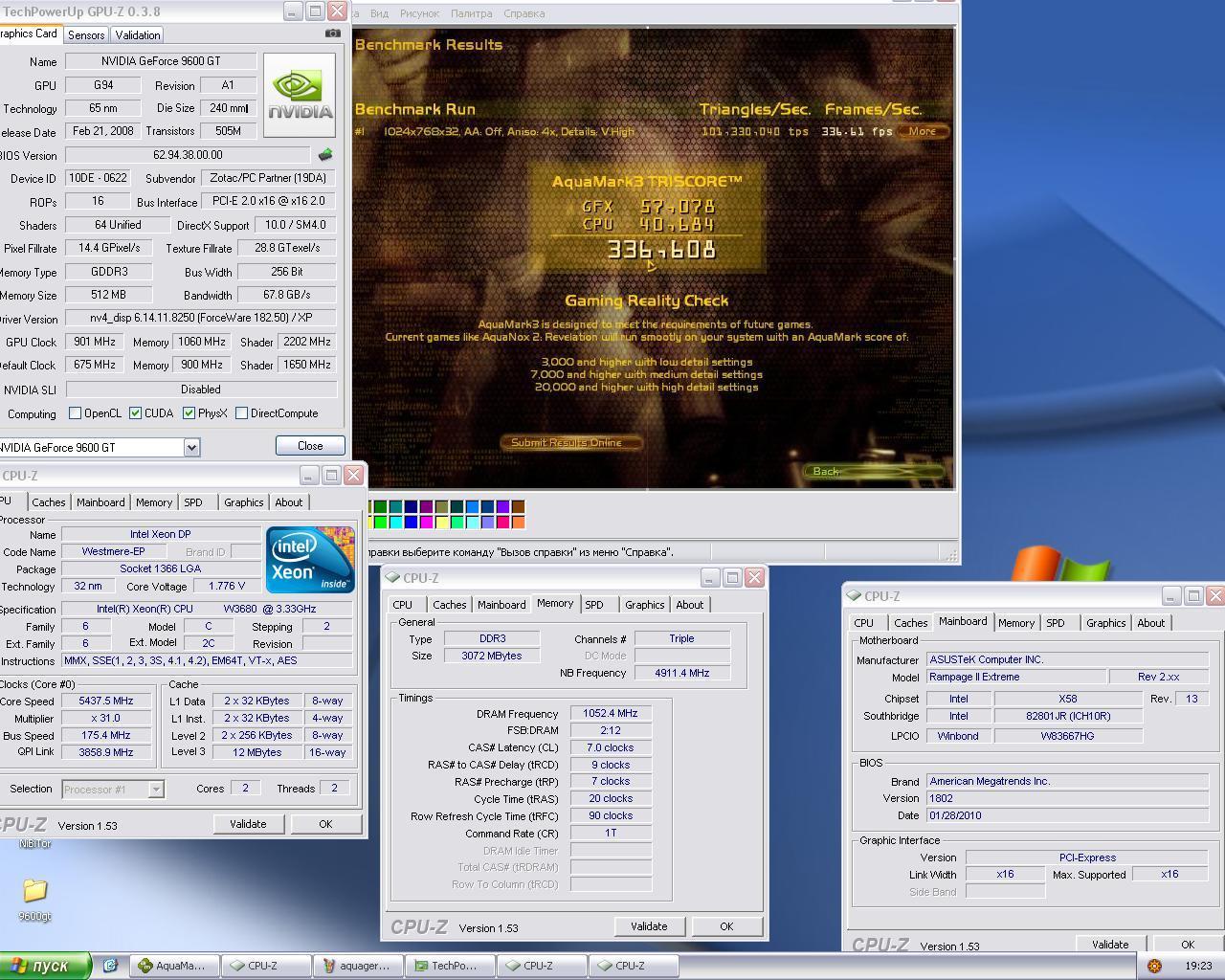Image resolution: width=1225 pixels, height=980 pixels.
Task: Click the BIOS save chip icon in GPU-Z
Action: coord(325,154)
